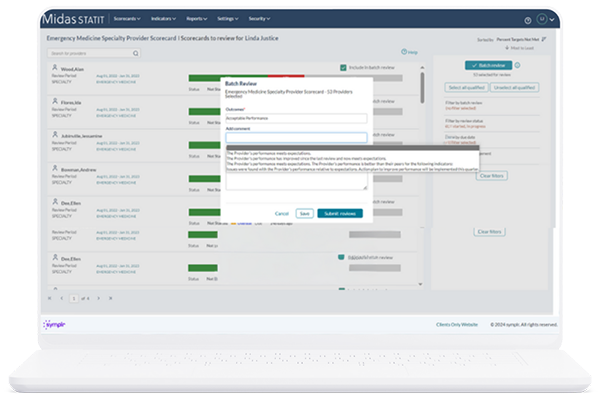Open the Outcome dropdown showing Acceptable Performance

tap(296, 118)
